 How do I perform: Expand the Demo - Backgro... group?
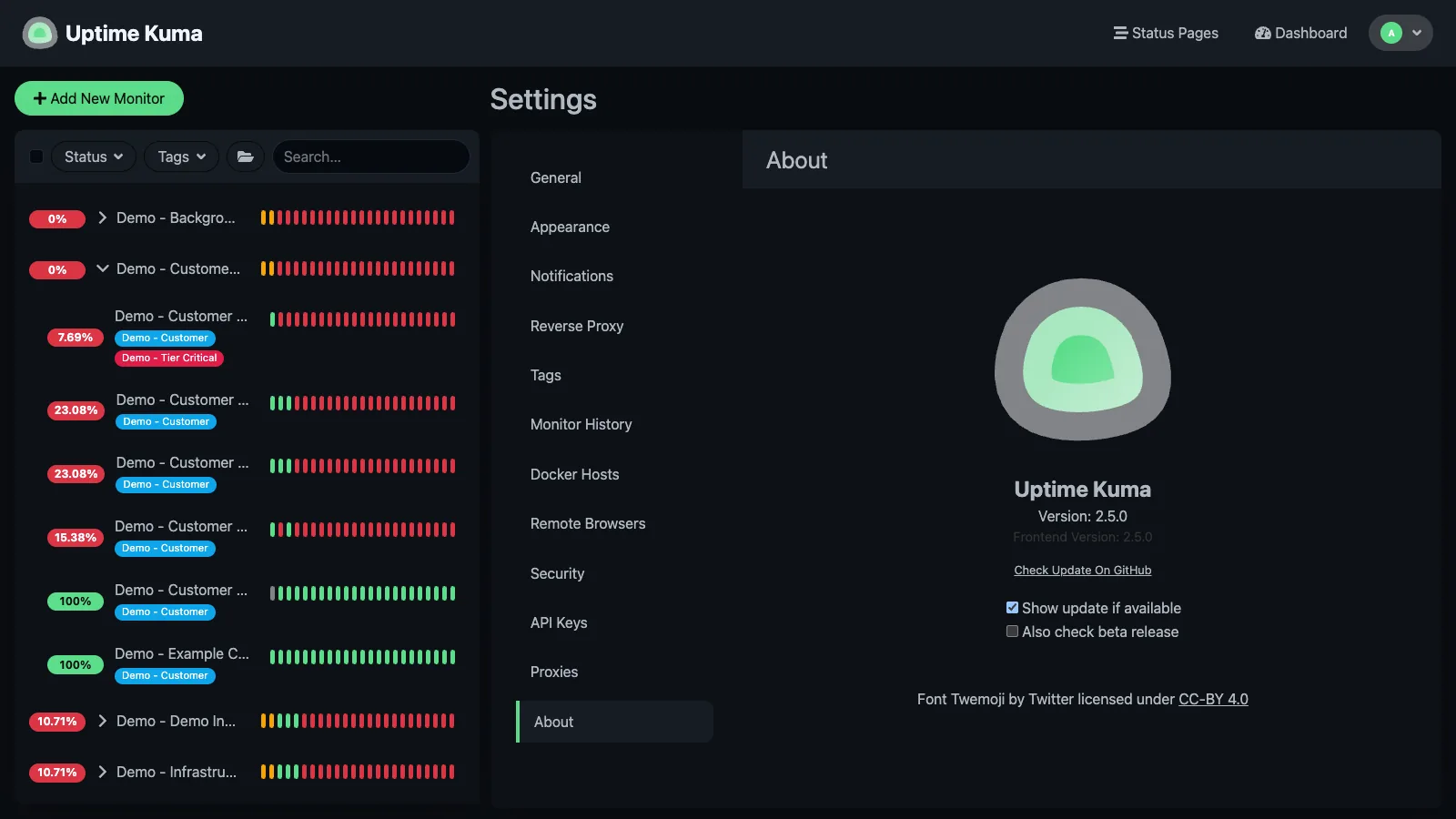[103, 217]
